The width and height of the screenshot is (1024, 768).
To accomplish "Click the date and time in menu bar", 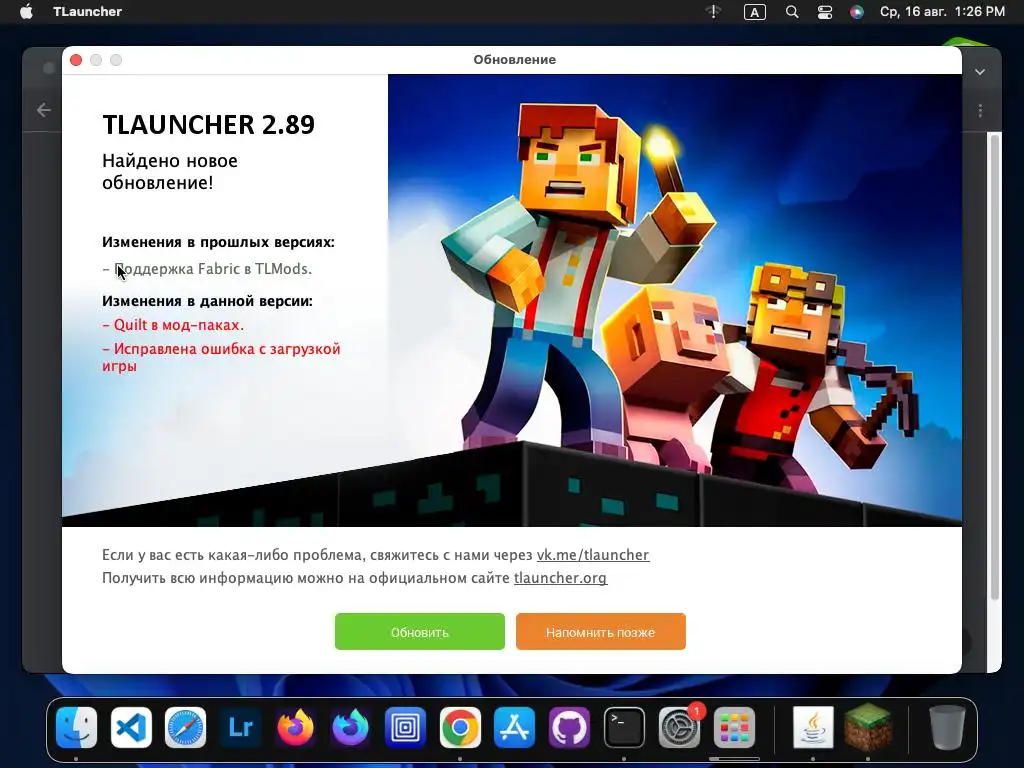I will point(942,11).
